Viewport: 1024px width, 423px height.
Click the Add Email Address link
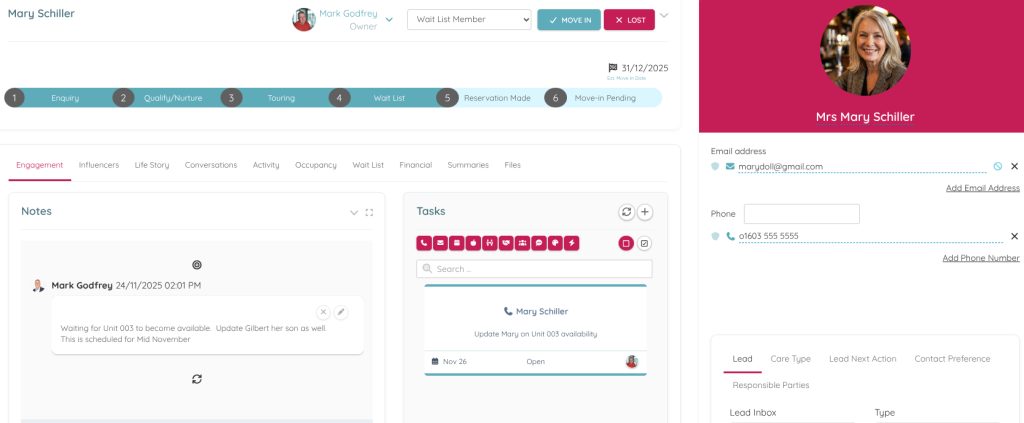coord(982,188)
